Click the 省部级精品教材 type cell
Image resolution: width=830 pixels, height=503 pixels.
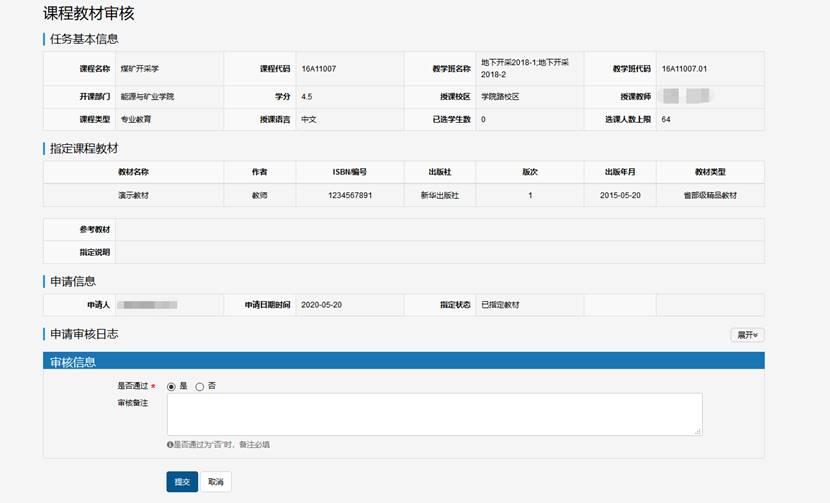pos(710,196)
